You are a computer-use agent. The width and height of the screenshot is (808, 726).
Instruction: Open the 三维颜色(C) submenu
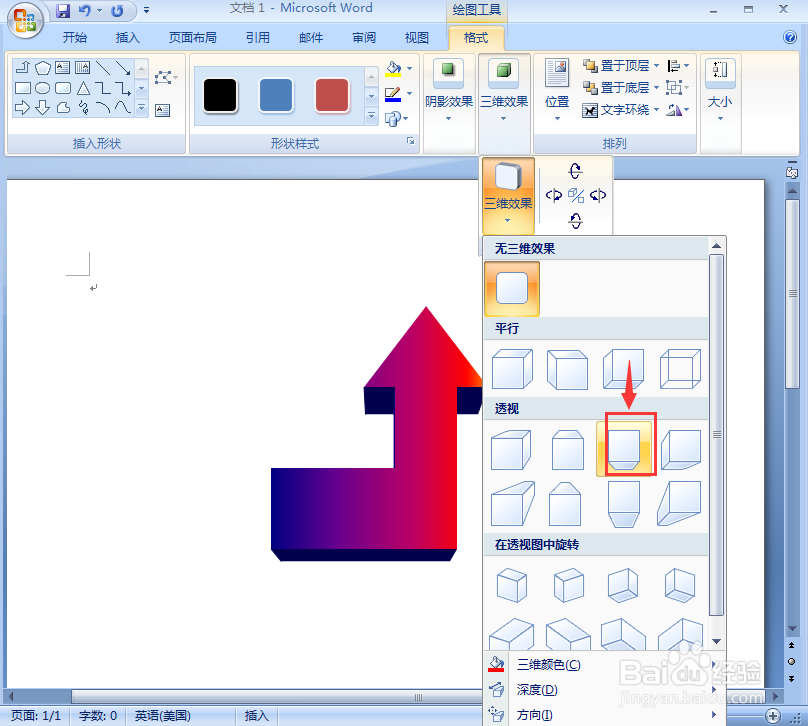coord(603,665)
